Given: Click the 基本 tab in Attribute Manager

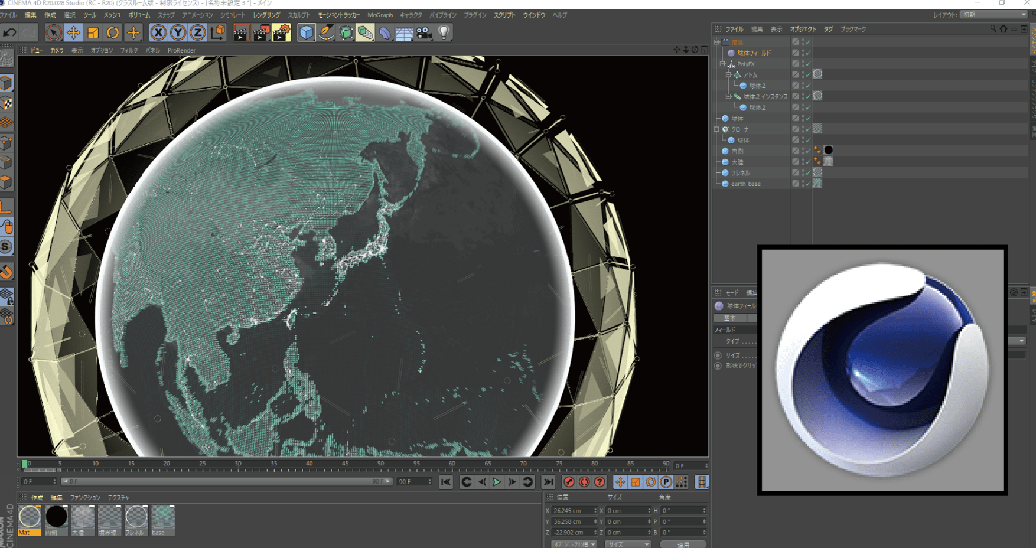Looking at the screenshot, I should coord(729,318).
